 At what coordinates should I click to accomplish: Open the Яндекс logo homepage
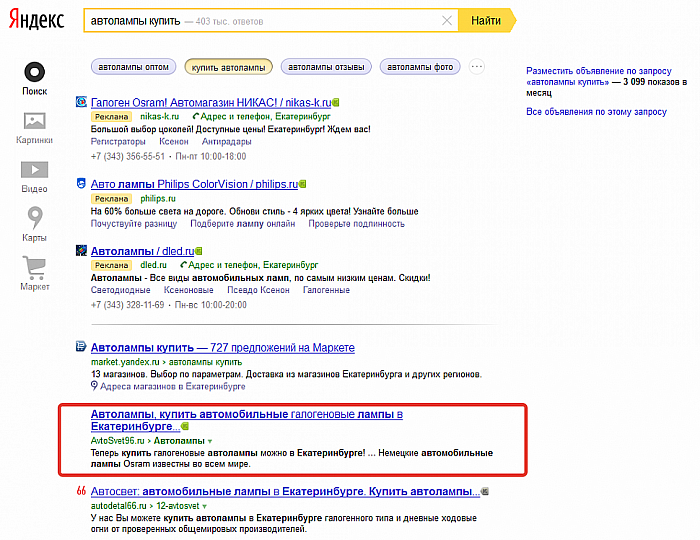point(37,20)
